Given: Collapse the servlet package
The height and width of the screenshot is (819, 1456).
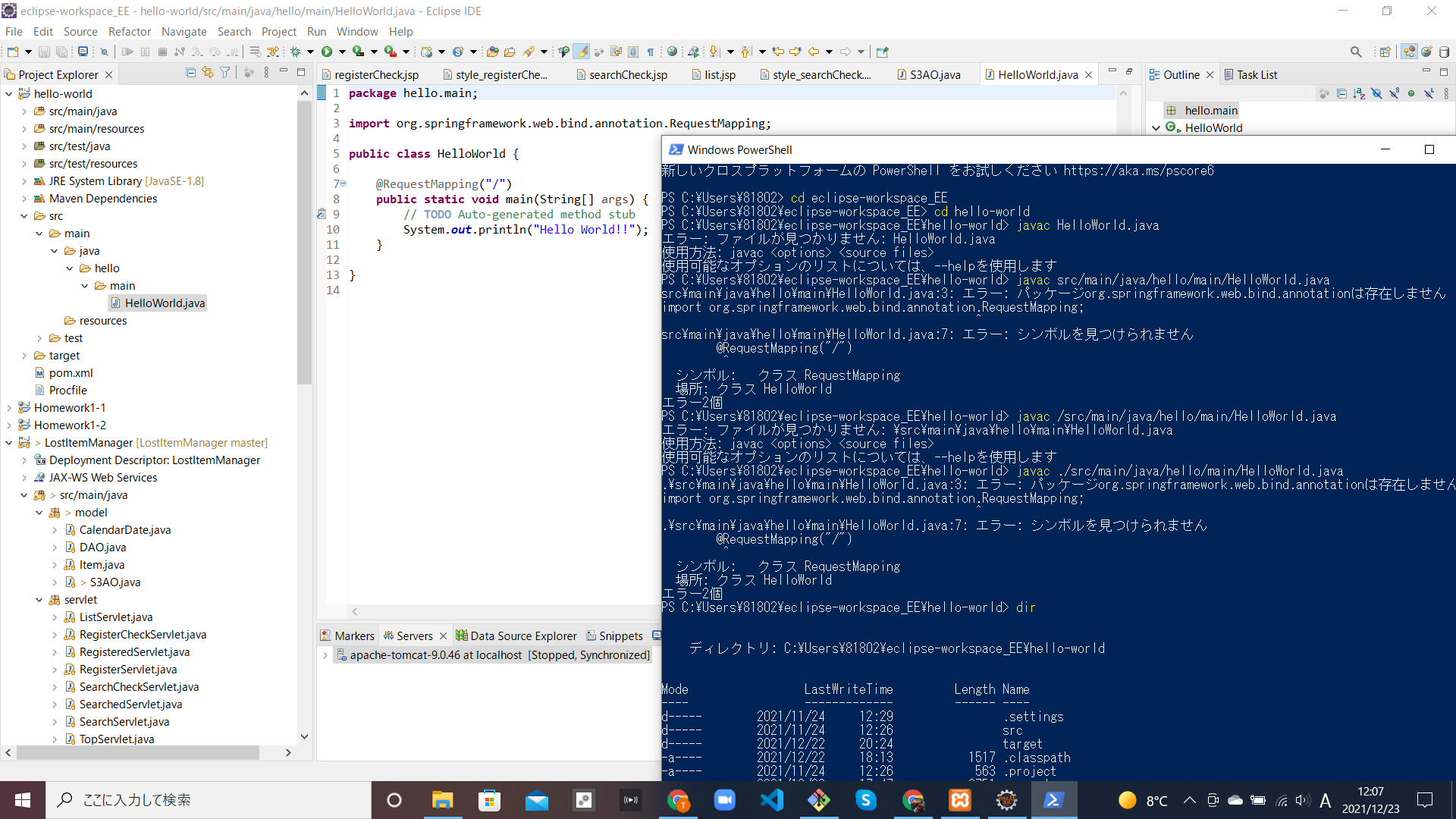Looking at the screenshot, I should pos(39,600).
